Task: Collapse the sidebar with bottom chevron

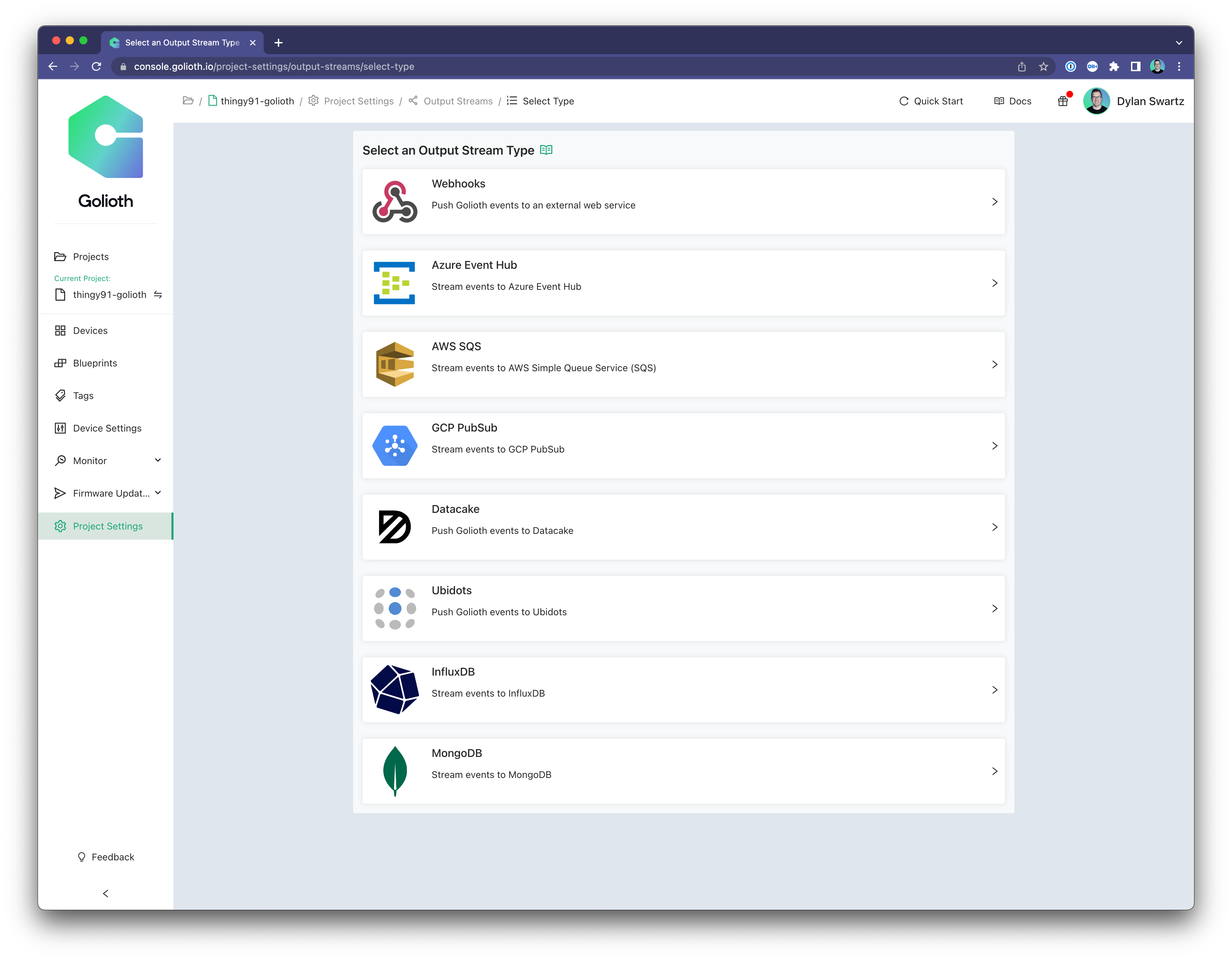Action: click(x=105, y=894)
